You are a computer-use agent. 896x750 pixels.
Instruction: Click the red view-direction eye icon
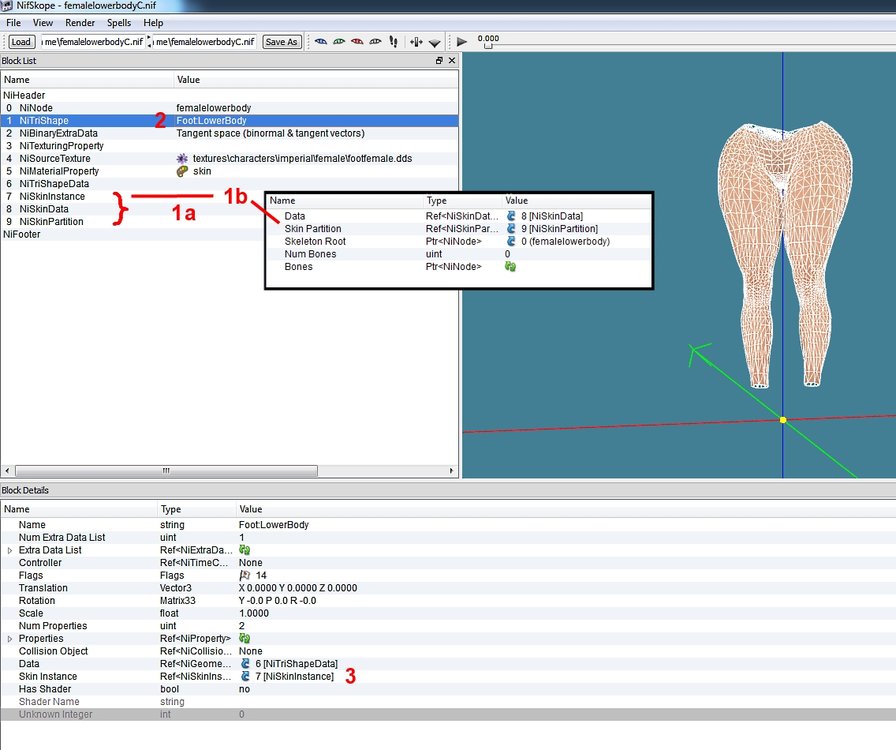357,42
